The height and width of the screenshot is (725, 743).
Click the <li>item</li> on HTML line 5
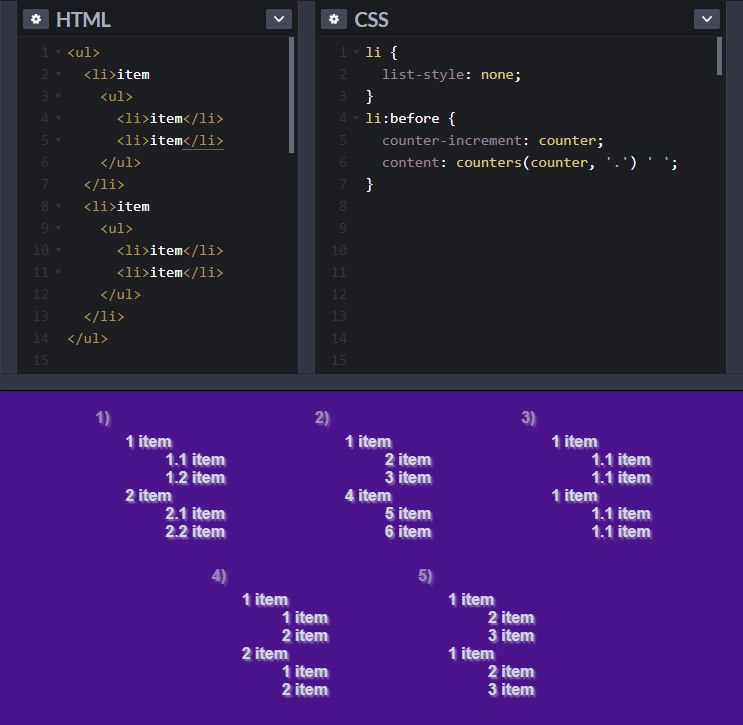click(170, 140)
